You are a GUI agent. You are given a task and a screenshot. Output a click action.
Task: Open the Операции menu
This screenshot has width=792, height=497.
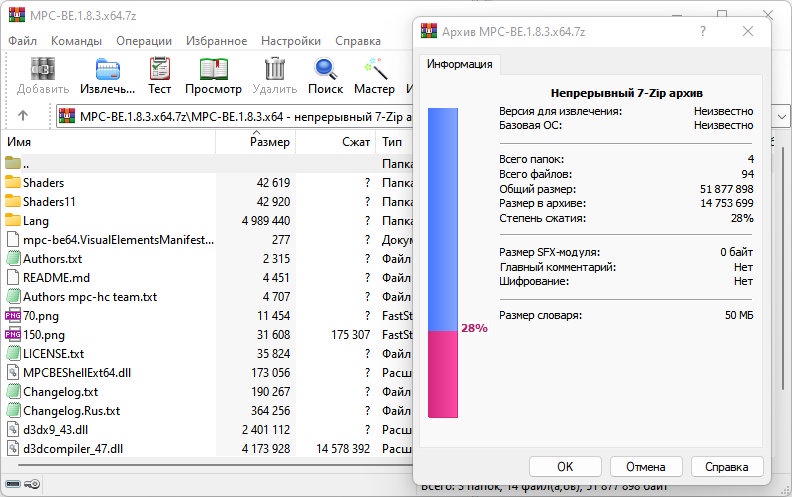tap(144, 41)
